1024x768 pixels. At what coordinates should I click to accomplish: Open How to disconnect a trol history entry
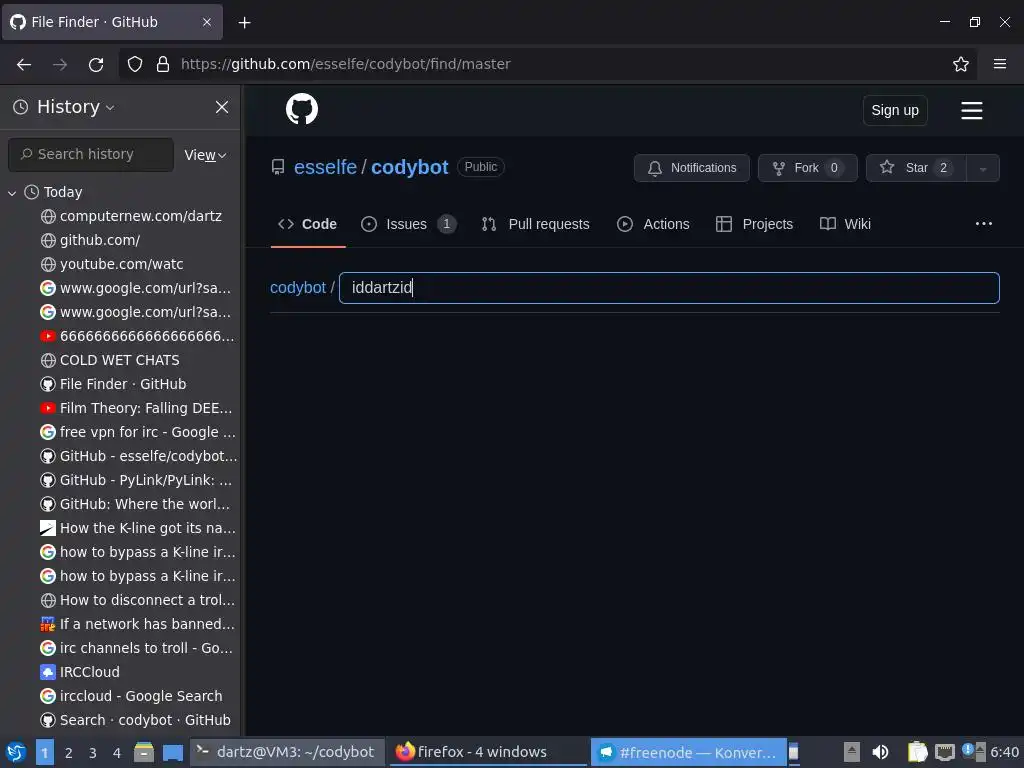138,600
